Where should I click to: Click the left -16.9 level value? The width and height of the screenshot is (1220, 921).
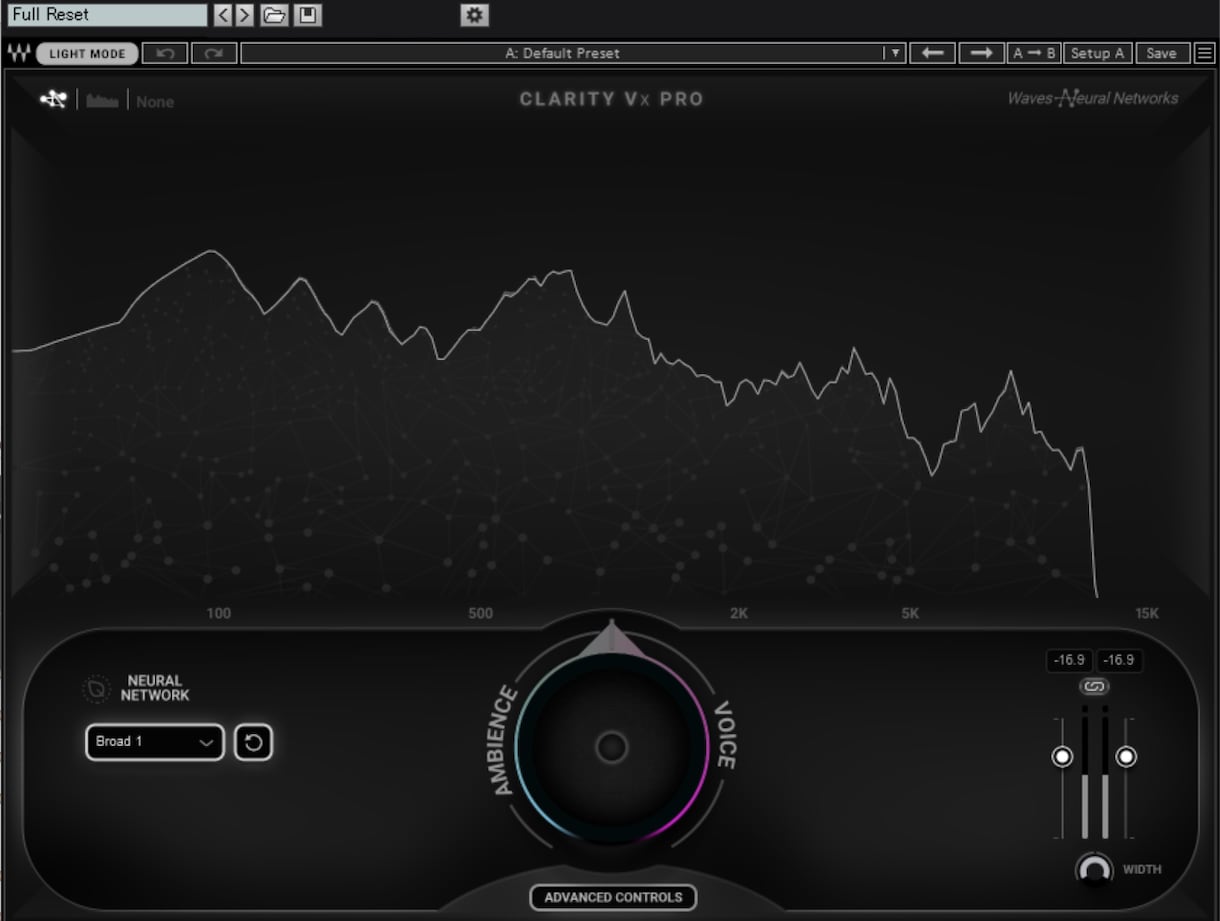[1070, 660]
